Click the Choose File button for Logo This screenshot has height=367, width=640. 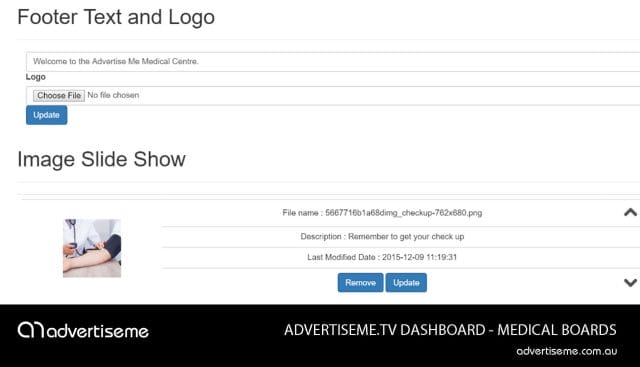tap(59, 96)
